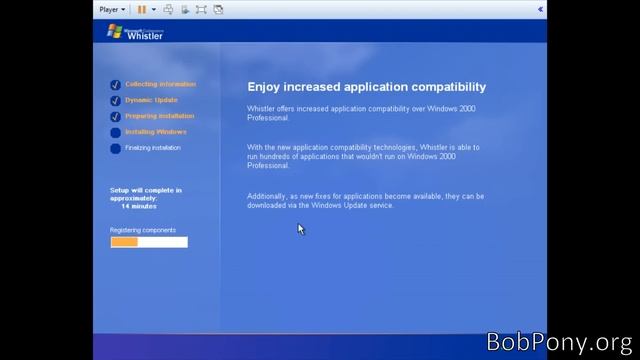640x360 pixels.
Task: Click the '14 minutes' remaining time text
Action: [139, 207]
